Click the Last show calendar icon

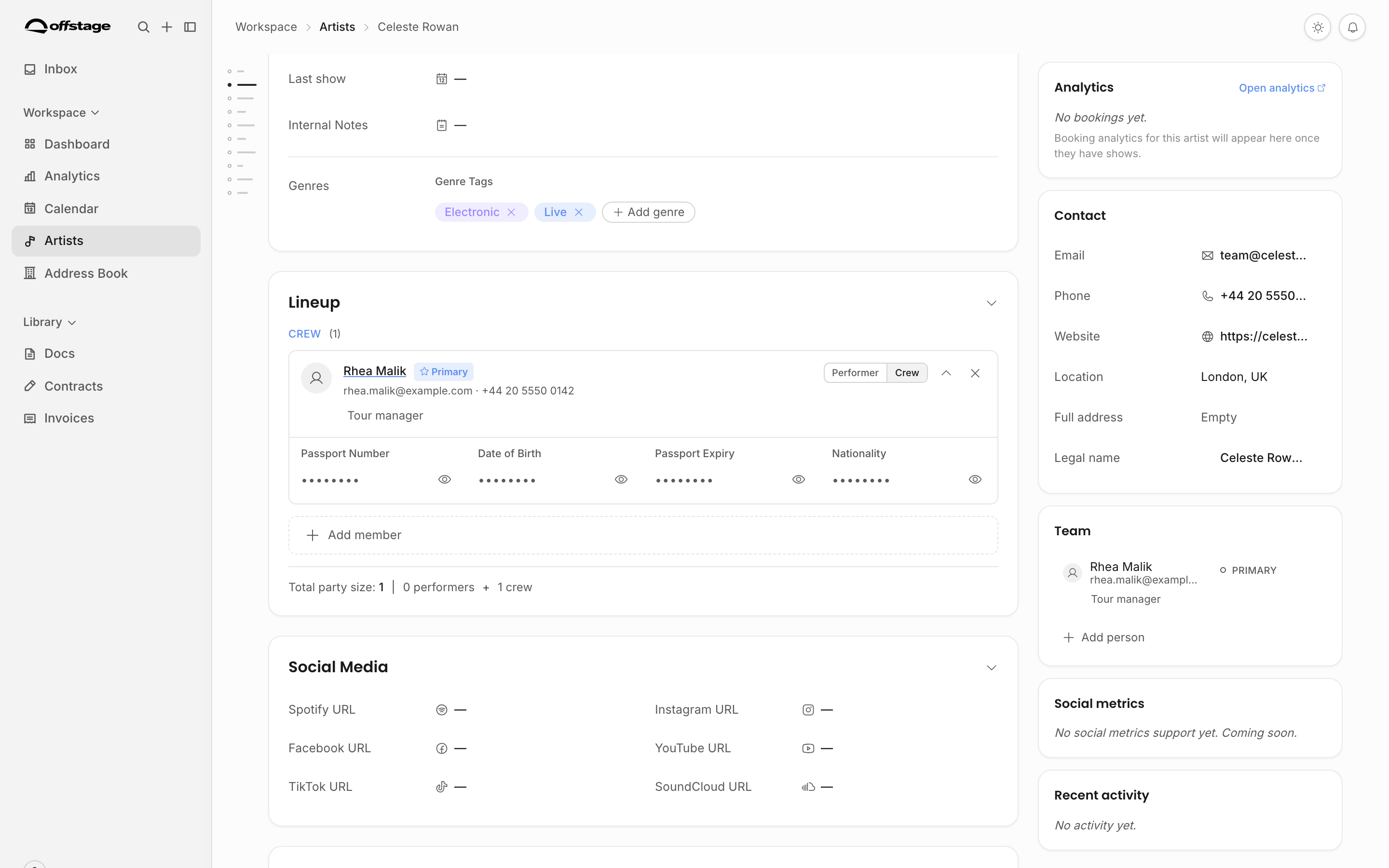click(x=441, y=79)
